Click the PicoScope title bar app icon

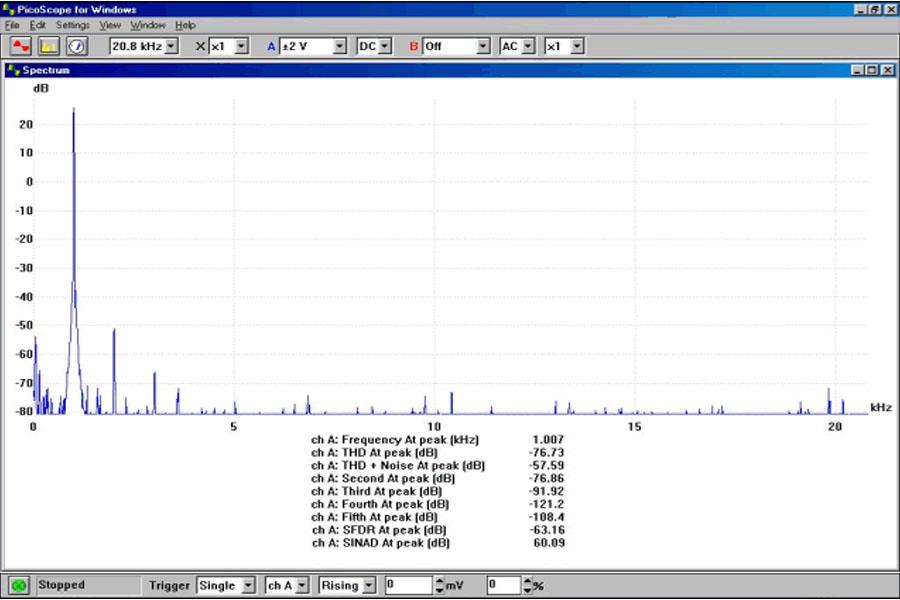[9, 9]
